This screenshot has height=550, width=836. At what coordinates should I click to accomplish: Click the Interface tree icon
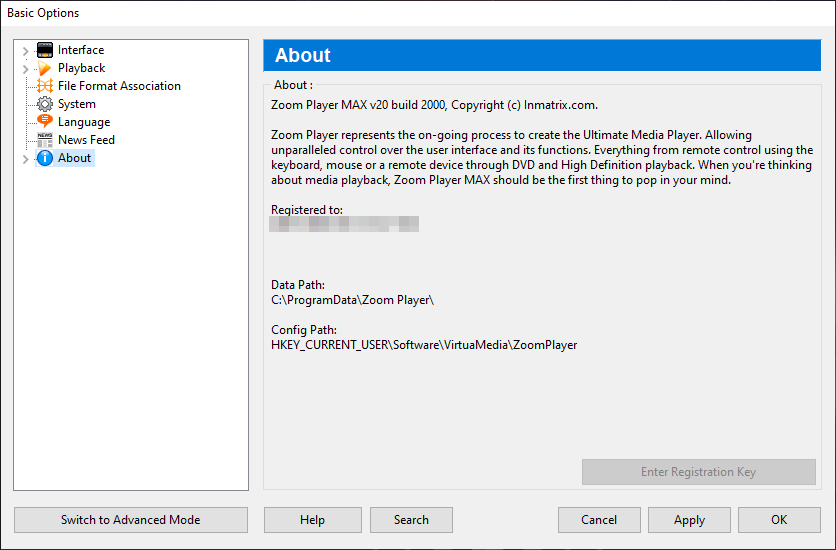pos(45,50)
